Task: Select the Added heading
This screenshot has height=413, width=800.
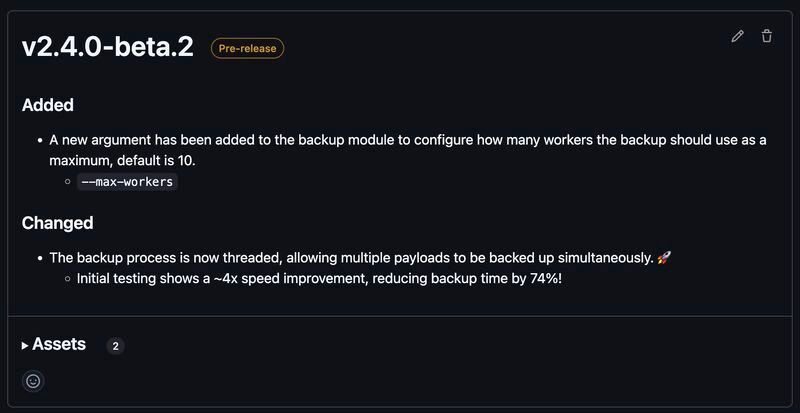Action: click(48, 105)
